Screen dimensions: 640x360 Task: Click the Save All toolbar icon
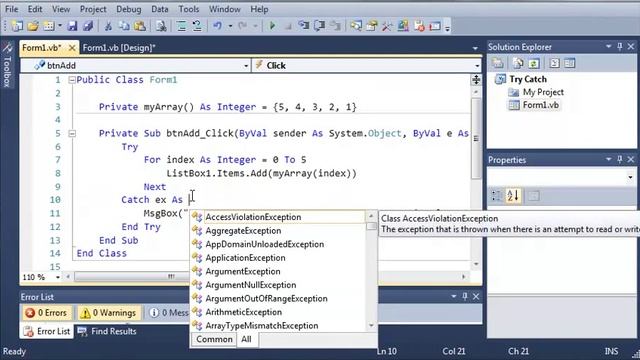88,26
